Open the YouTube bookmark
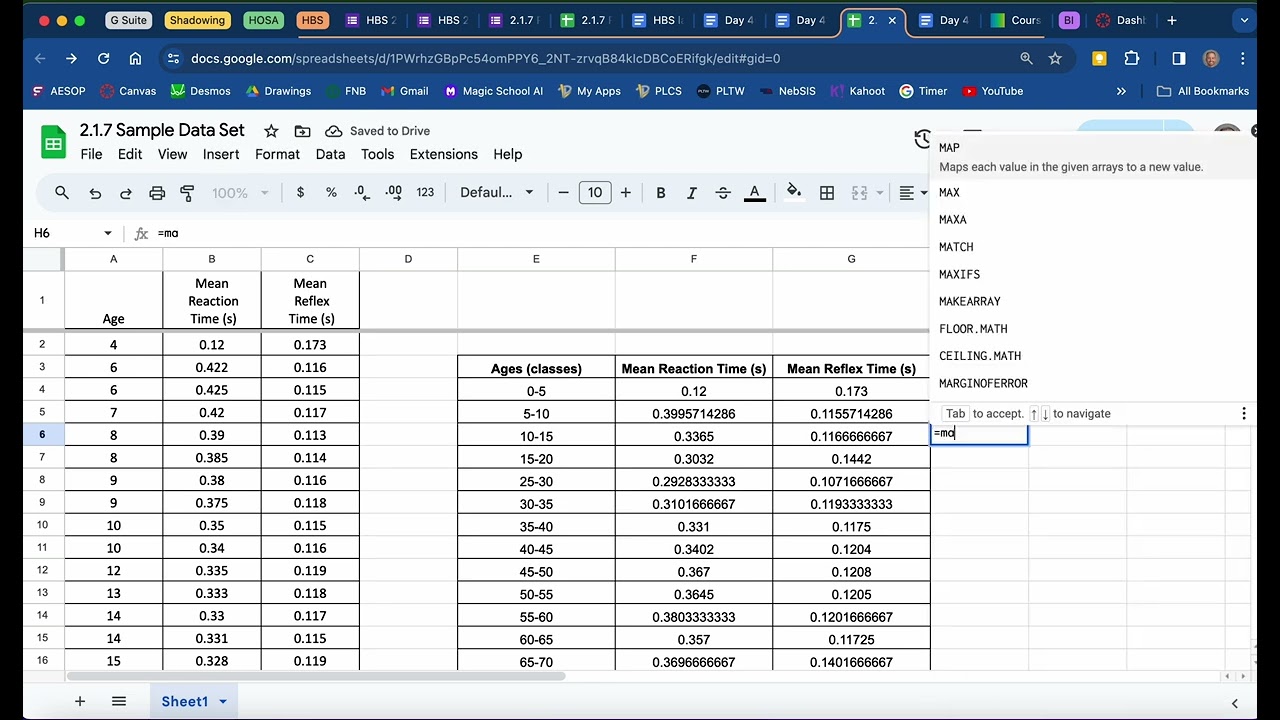 coord(992,91)
